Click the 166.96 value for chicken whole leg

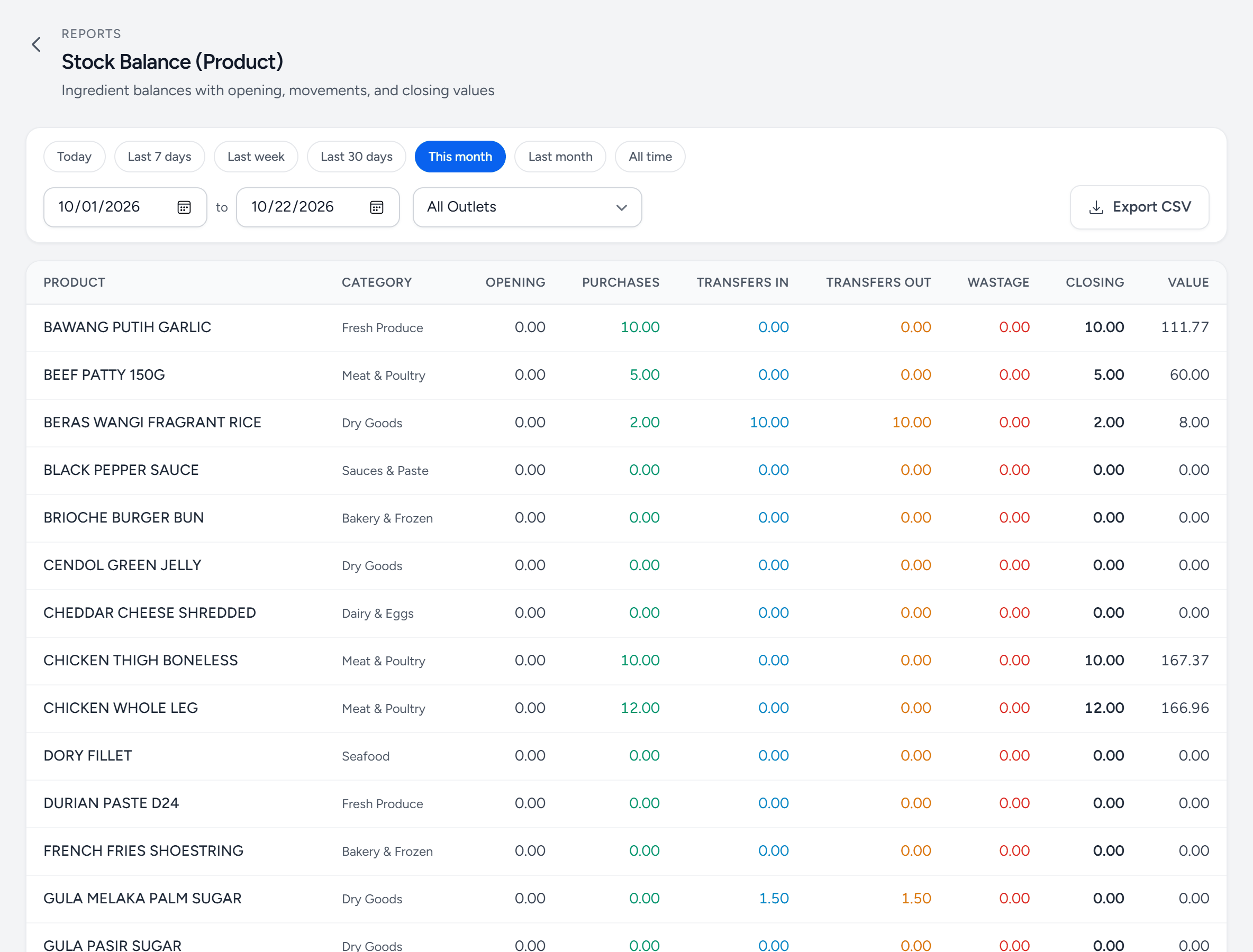pos(1185,708)
